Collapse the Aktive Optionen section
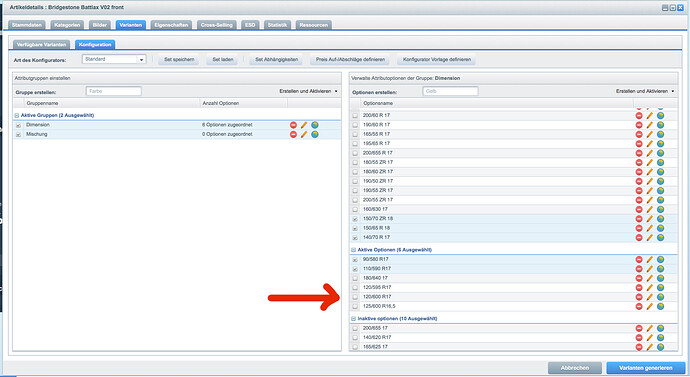The width and height of the screenshot is (690, 377). point(353,250)
